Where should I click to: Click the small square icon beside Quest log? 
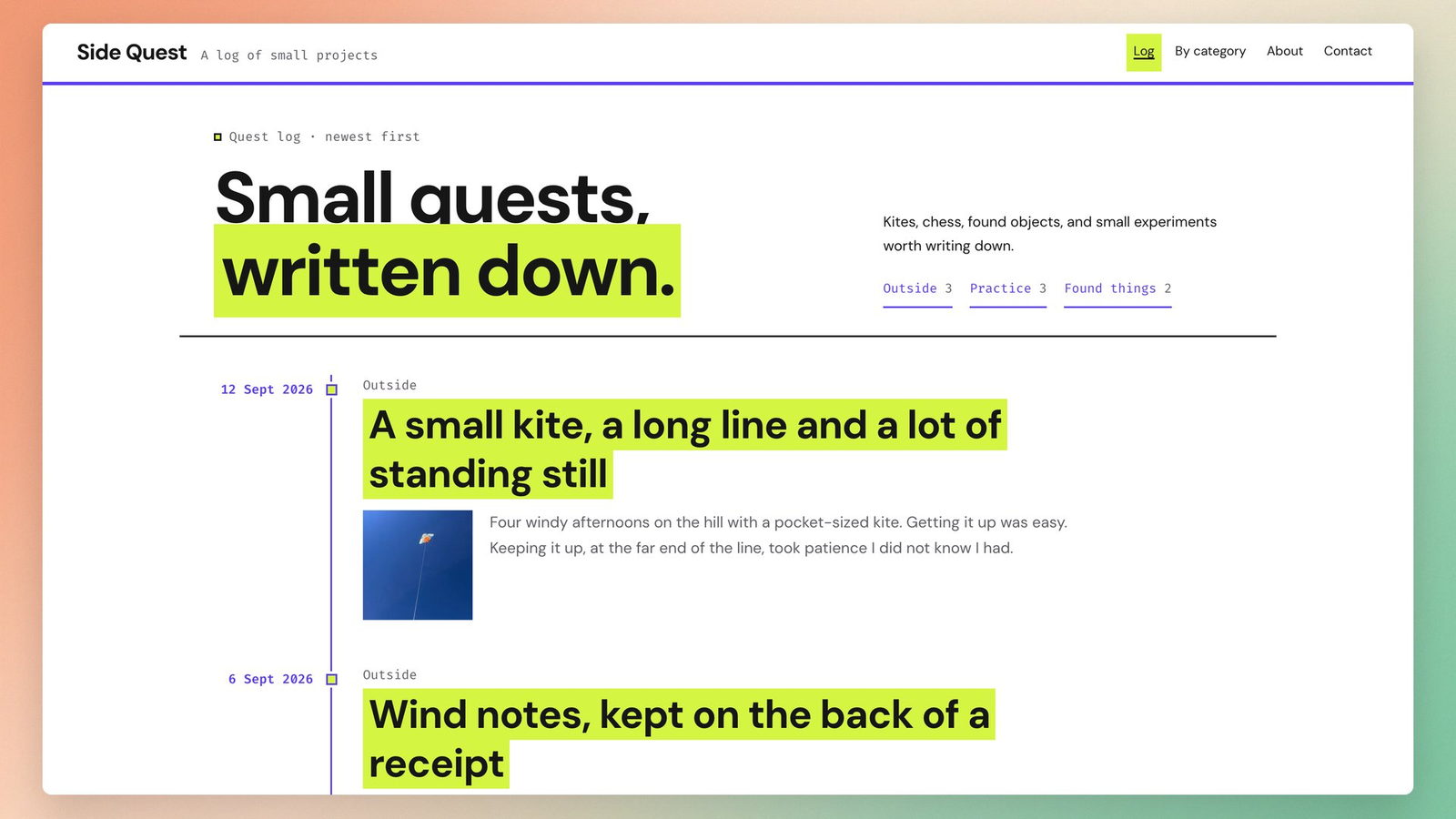(217, 137)
